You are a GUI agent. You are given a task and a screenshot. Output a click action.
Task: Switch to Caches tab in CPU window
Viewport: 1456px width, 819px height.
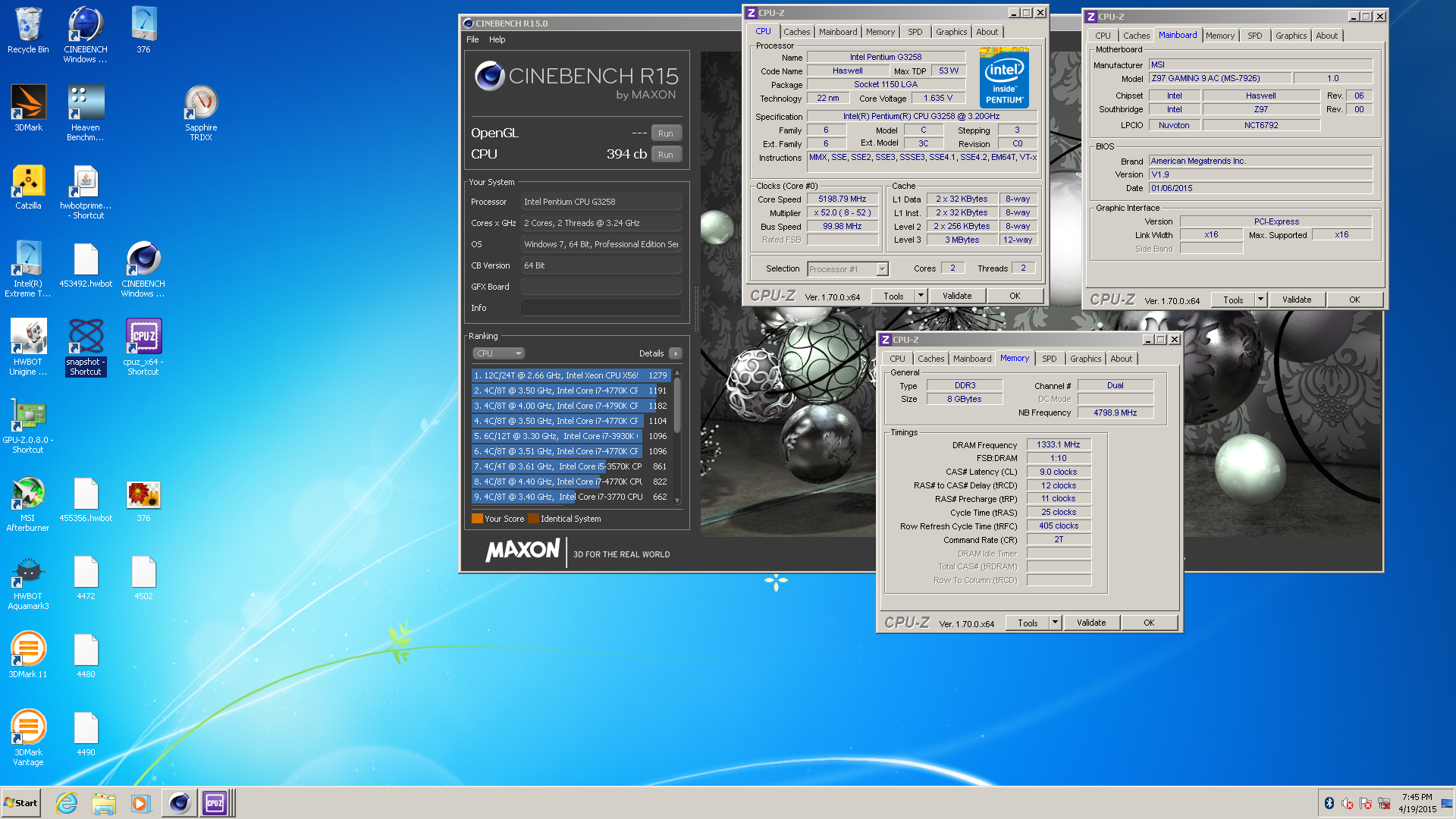pyautogui.click(x=796, y=32)
